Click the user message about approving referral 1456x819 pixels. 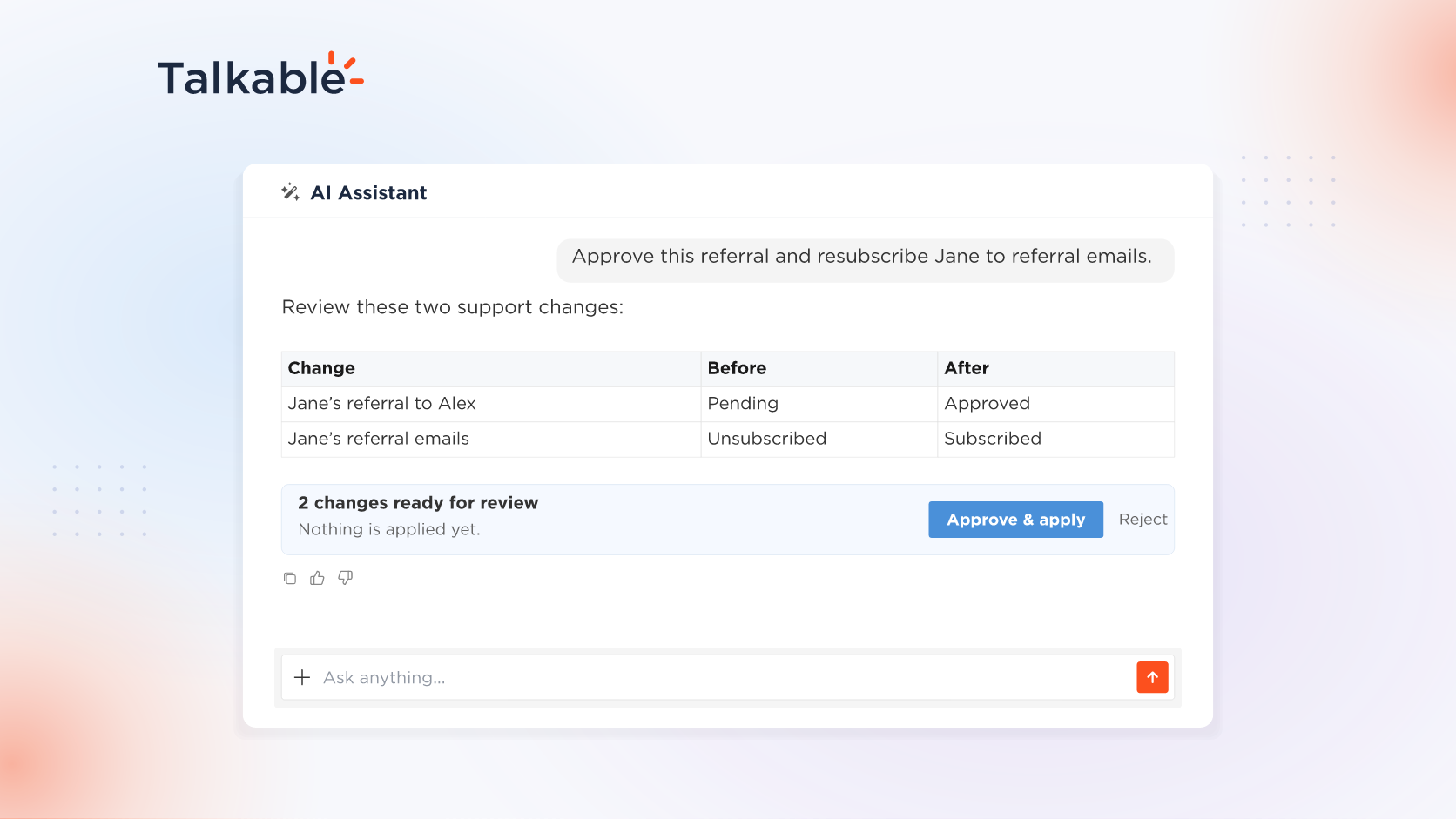866,260
